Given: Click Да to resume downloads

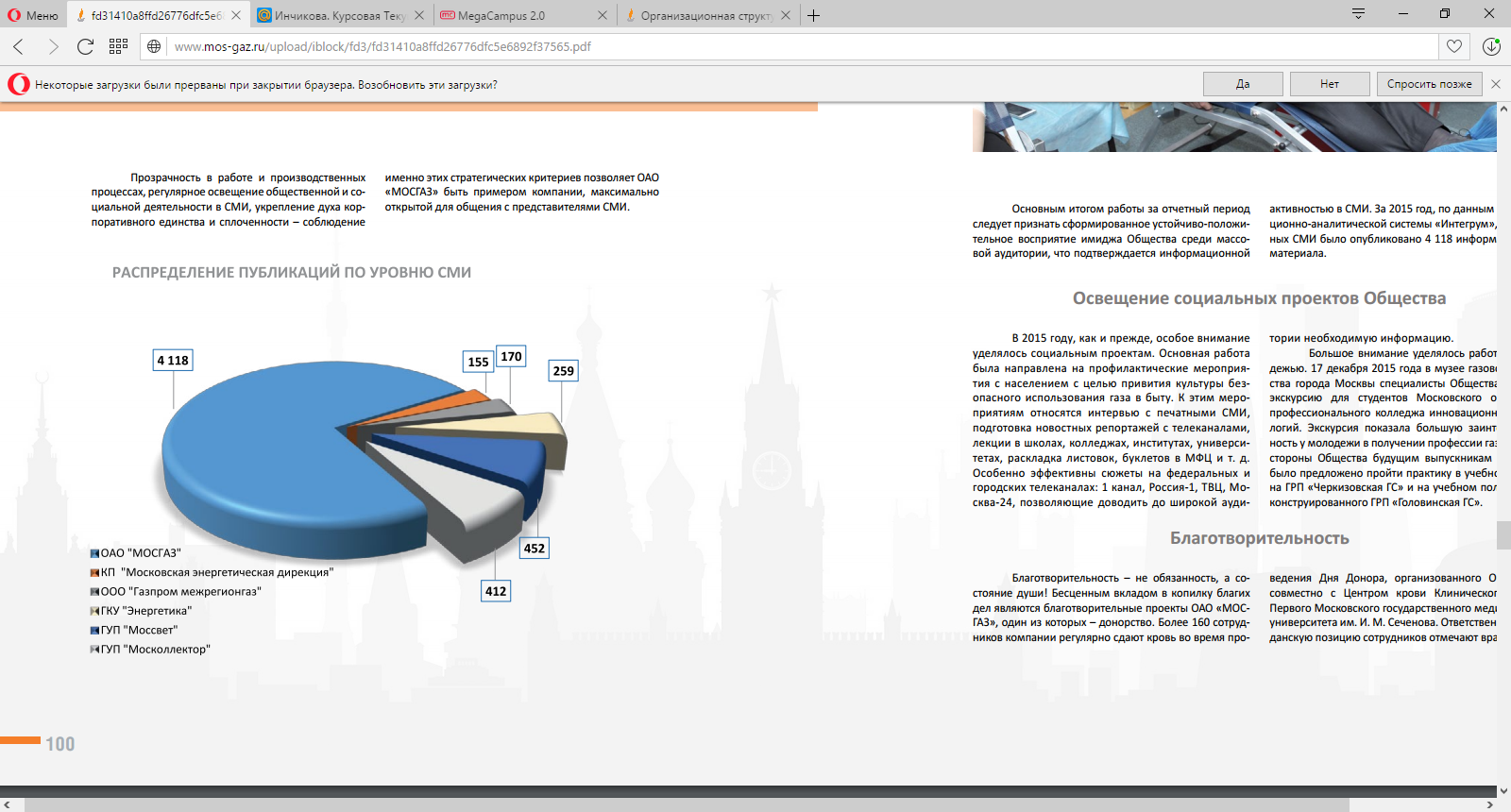Looking at the screenshot, I should click(1243, 84).
